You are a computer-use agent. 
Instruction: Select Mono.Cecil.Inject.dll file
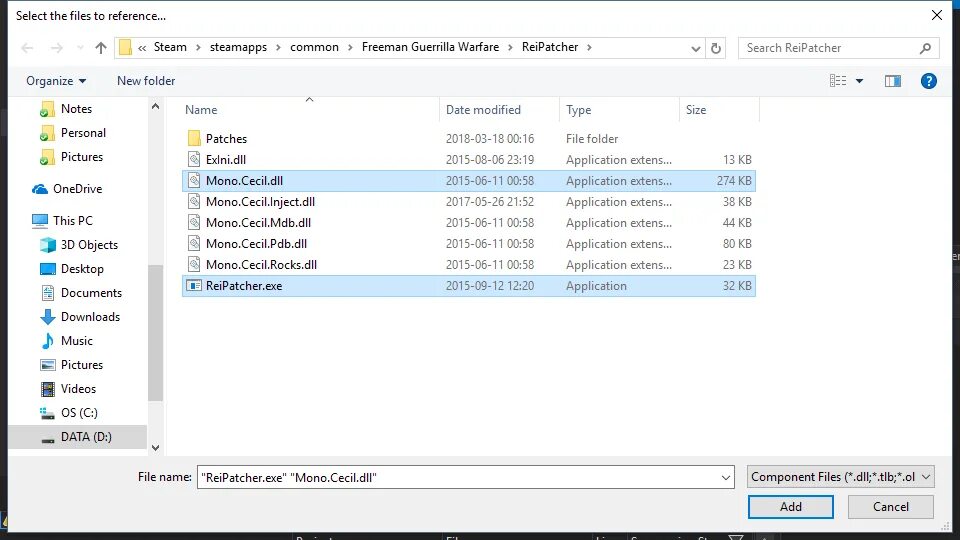click(x=468, y=201)
